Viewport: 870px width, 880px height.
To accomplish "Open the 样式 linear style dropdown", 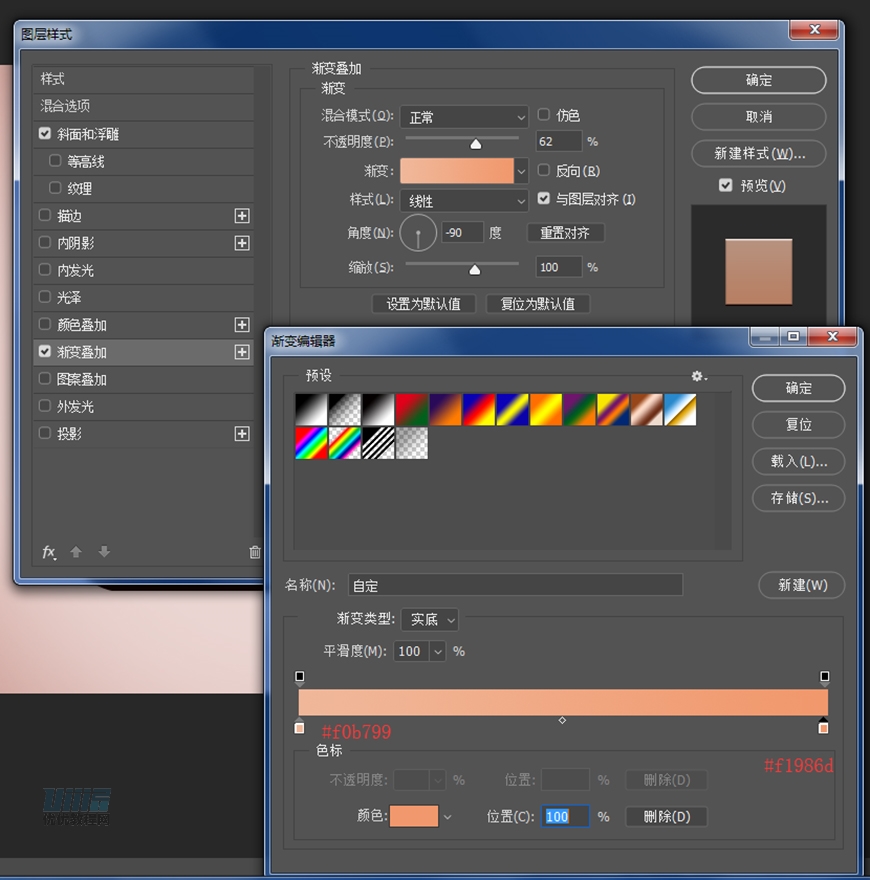I will click(x=464, y=201).
